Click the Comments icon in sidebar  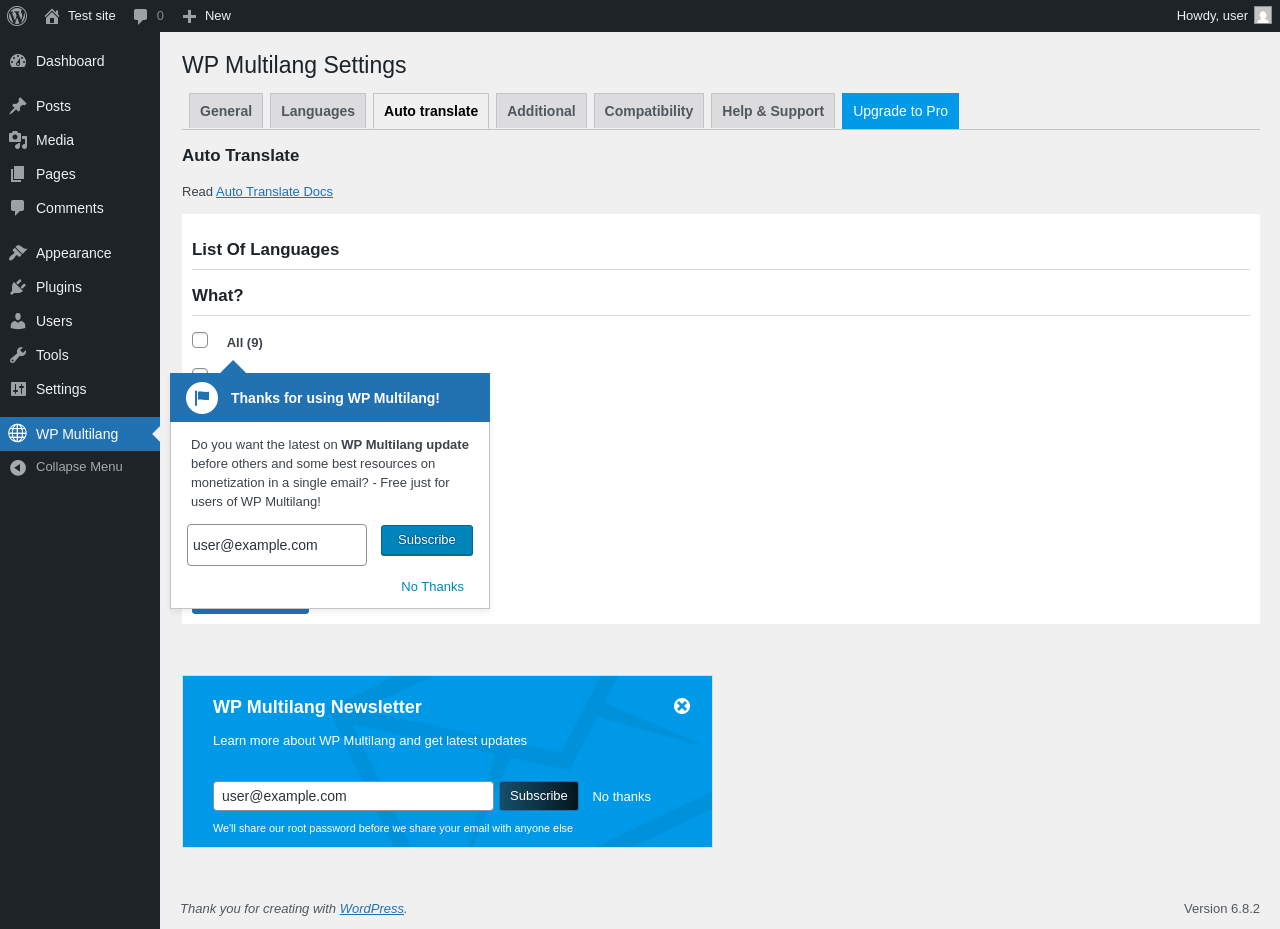point(18,208)
